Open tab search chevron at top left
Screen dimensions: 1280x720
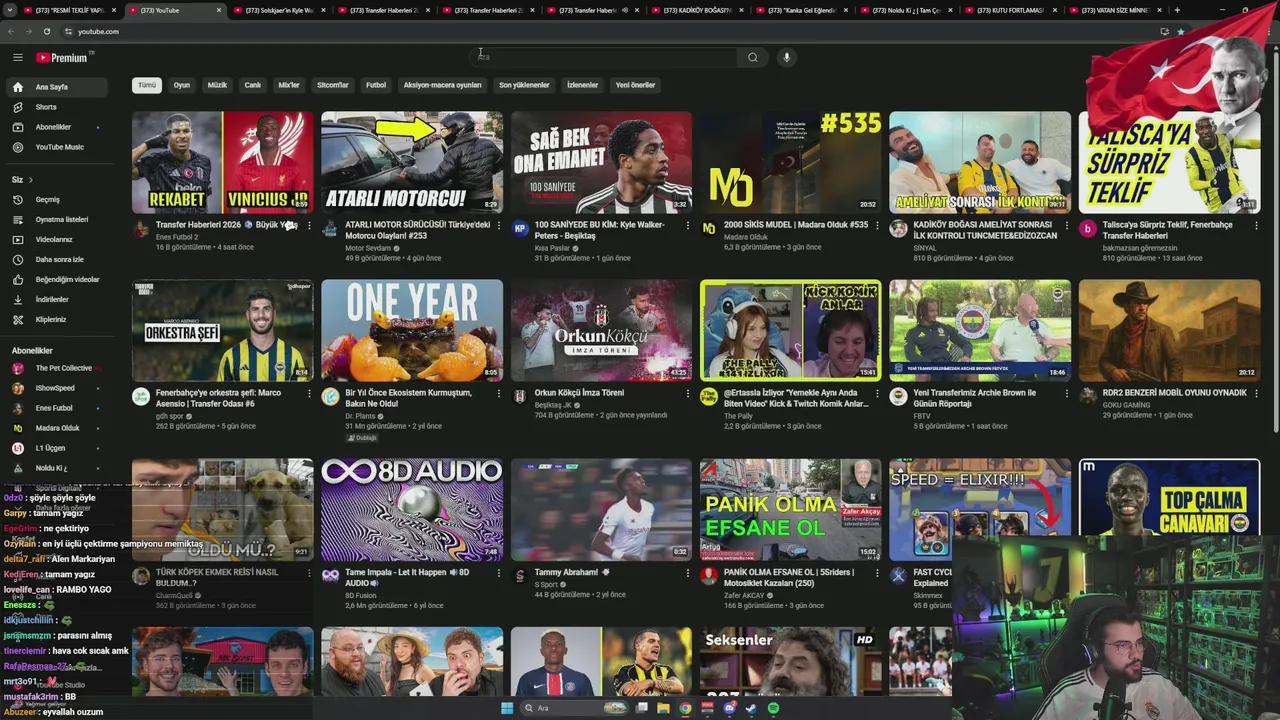[x=9, y=10]
